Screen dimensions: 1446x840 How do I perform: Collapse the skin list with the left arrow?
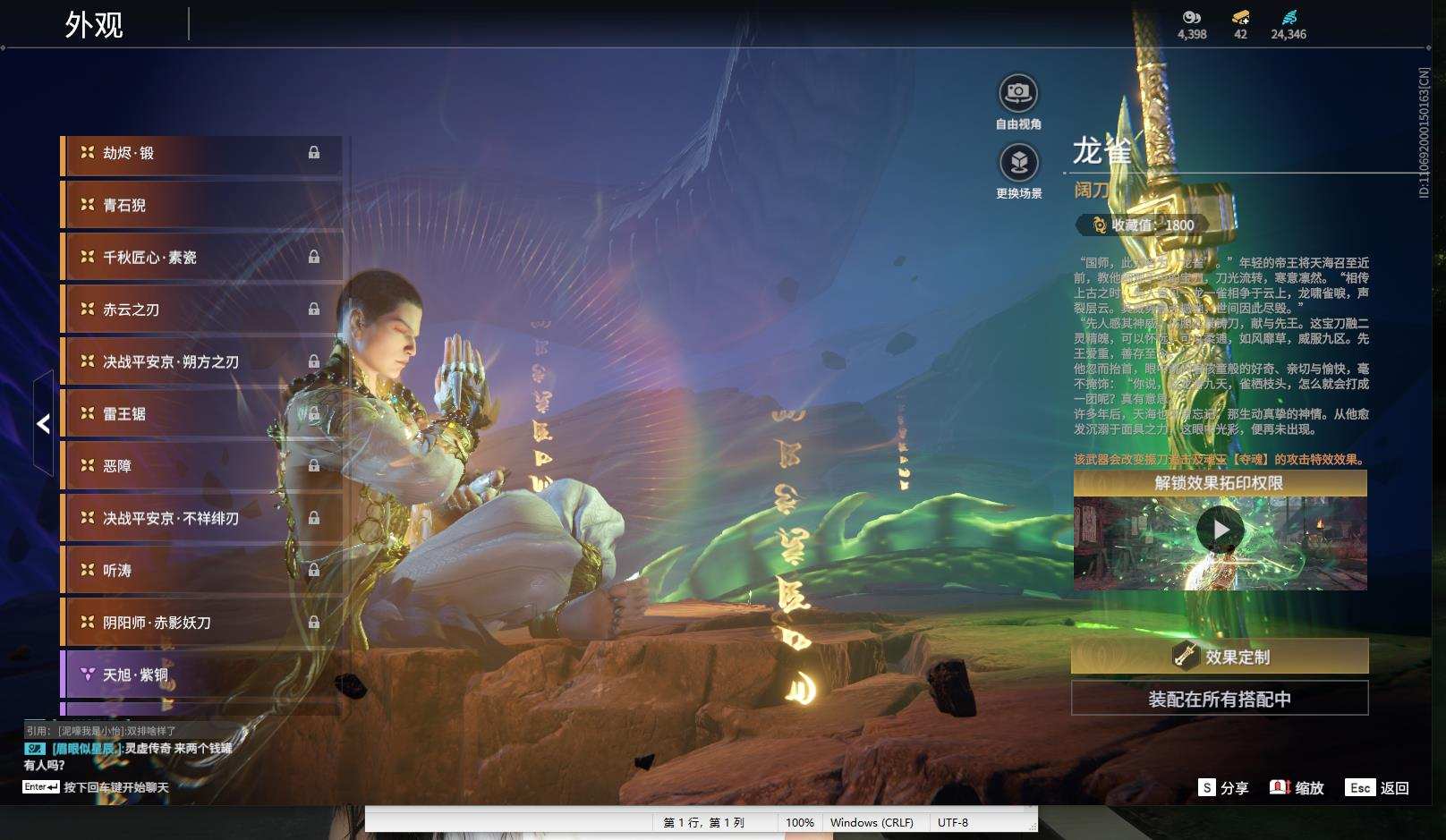(43, 423)
